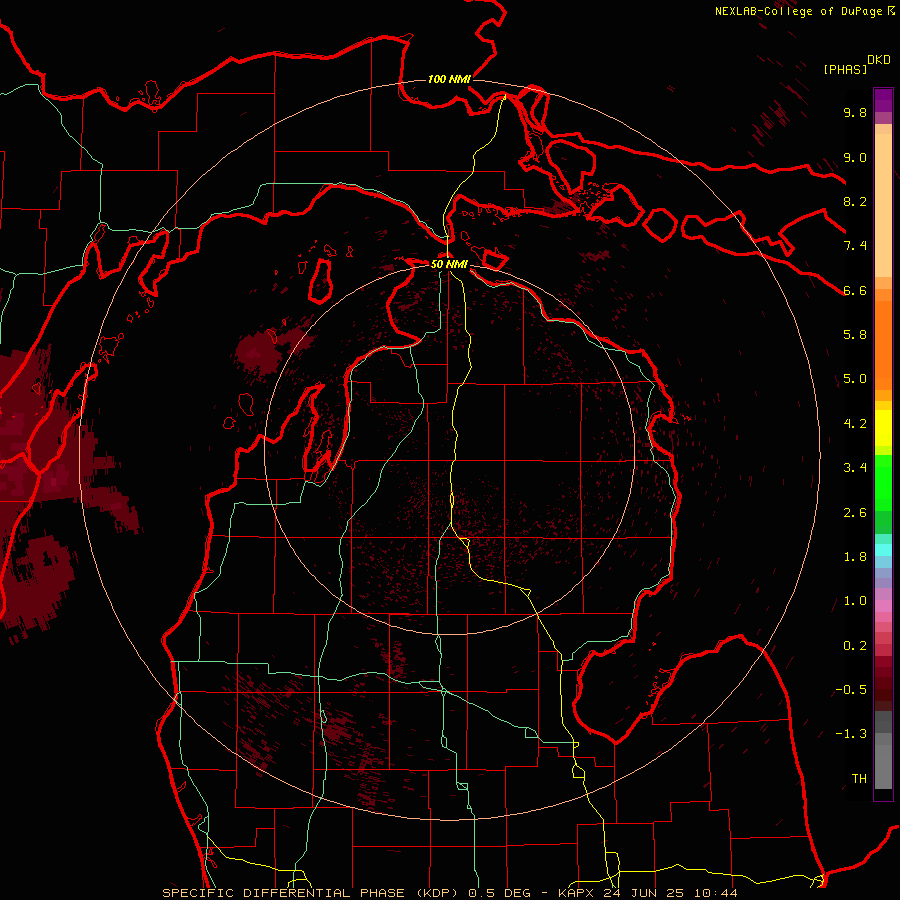
Task: Click the TH label on the scale
Action: (x=859, y=779)
